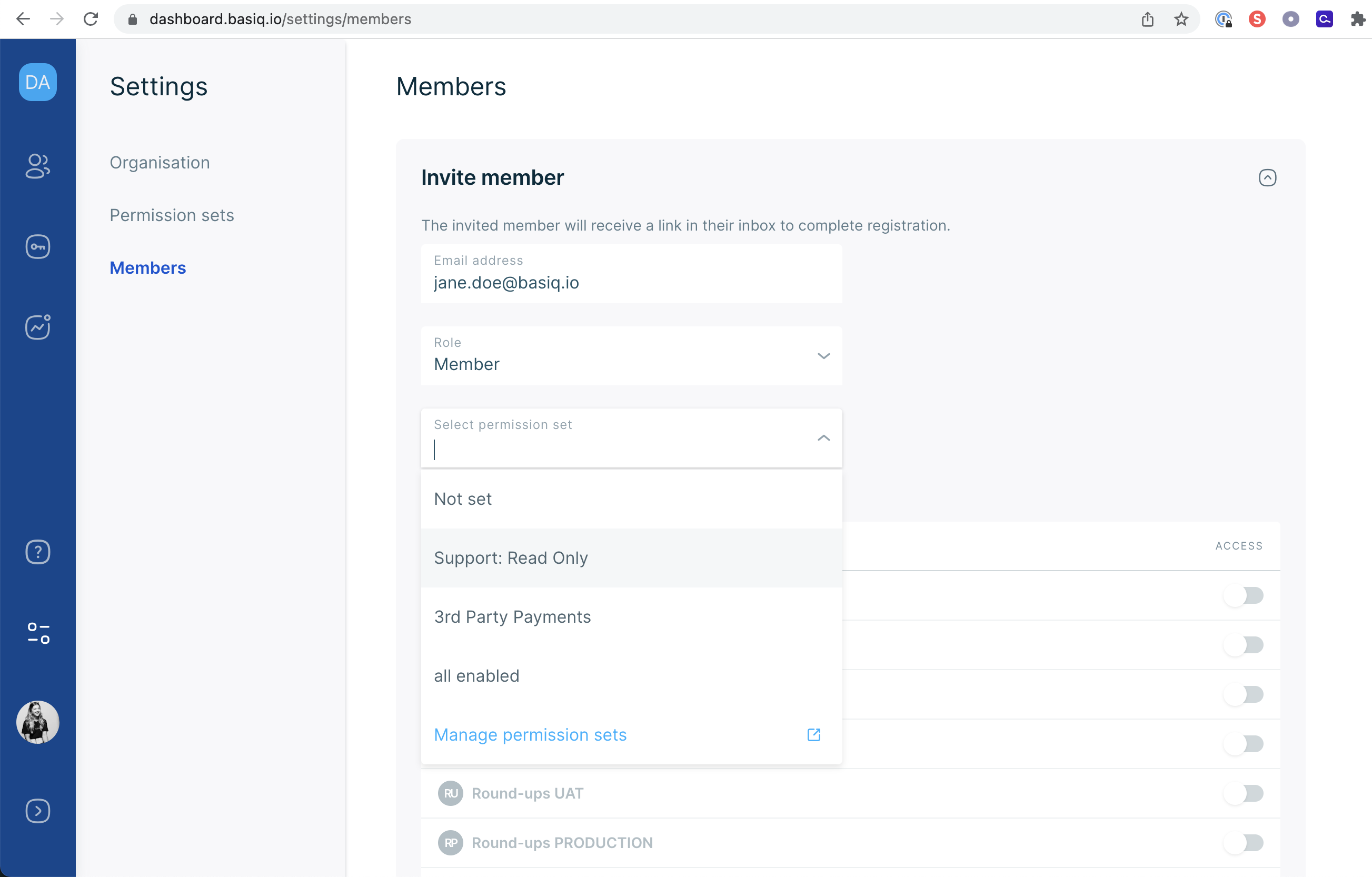The height and width of the screenshot is (877, 1372).
Task: Bookmark page with star icon
Action: (1181, 19)
